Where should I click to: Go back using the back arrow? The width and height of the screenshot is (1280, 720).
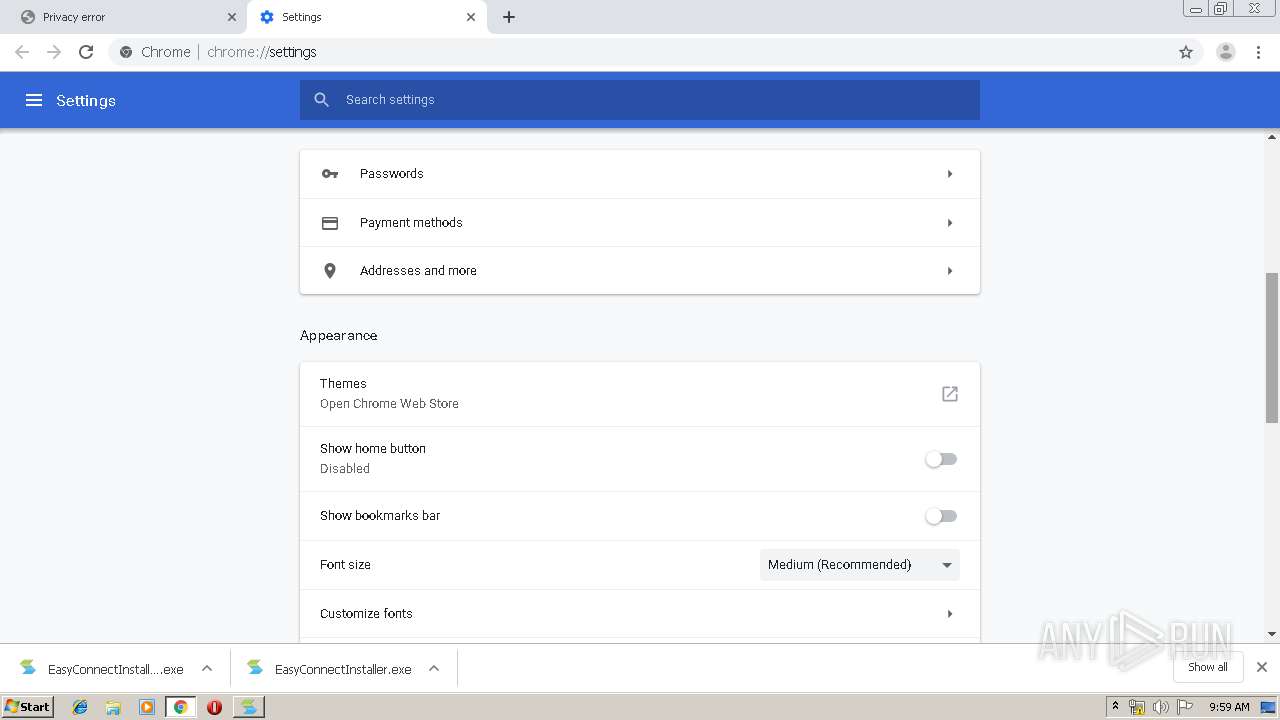point(22,52)
